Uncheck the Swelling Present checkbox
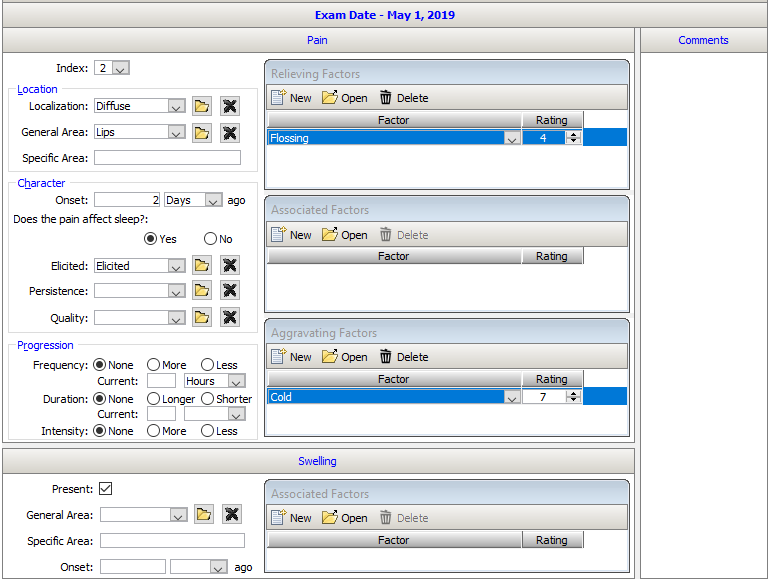The width and height of the screenshot is (770, 581). 105,489
